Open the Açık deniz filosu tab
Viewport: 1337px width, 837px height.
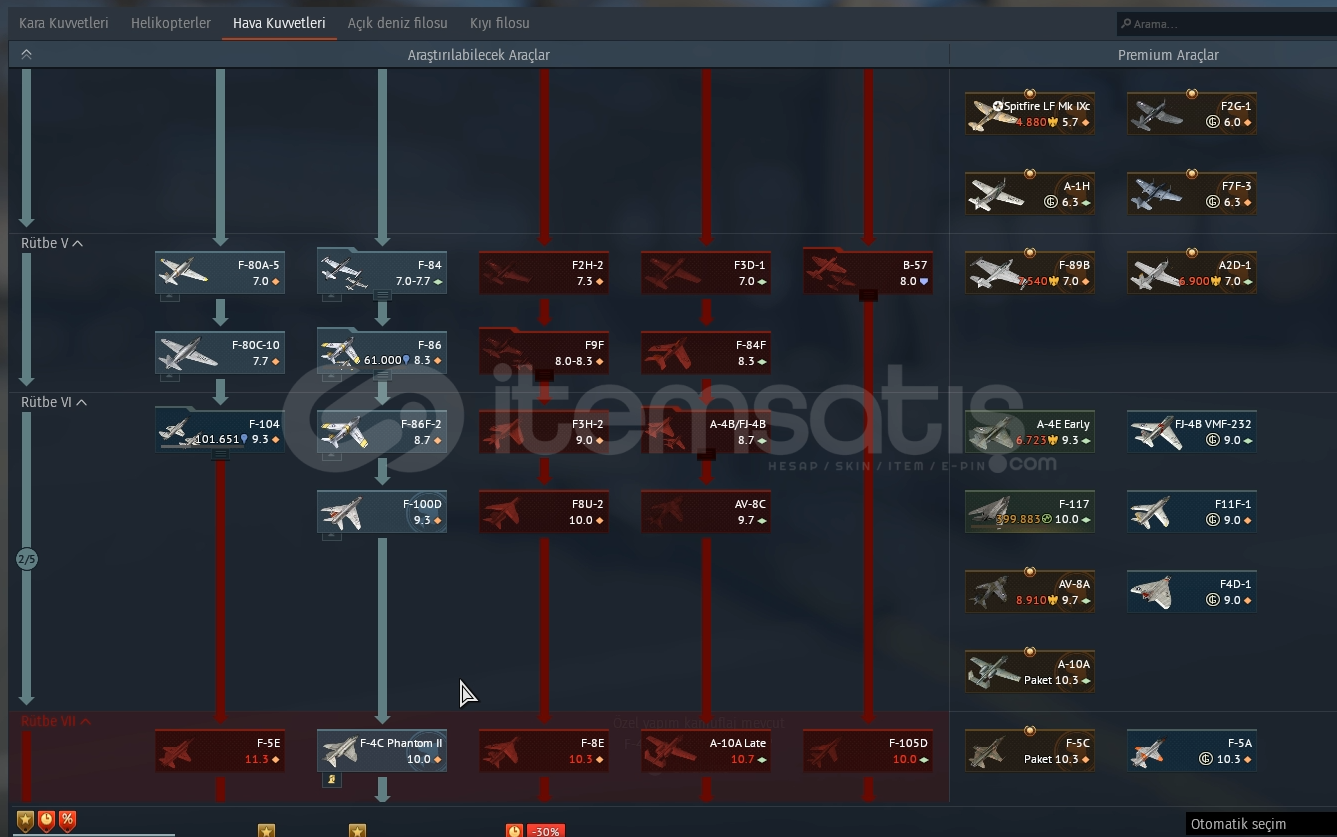pyautogui.click(x=398, y=22)
